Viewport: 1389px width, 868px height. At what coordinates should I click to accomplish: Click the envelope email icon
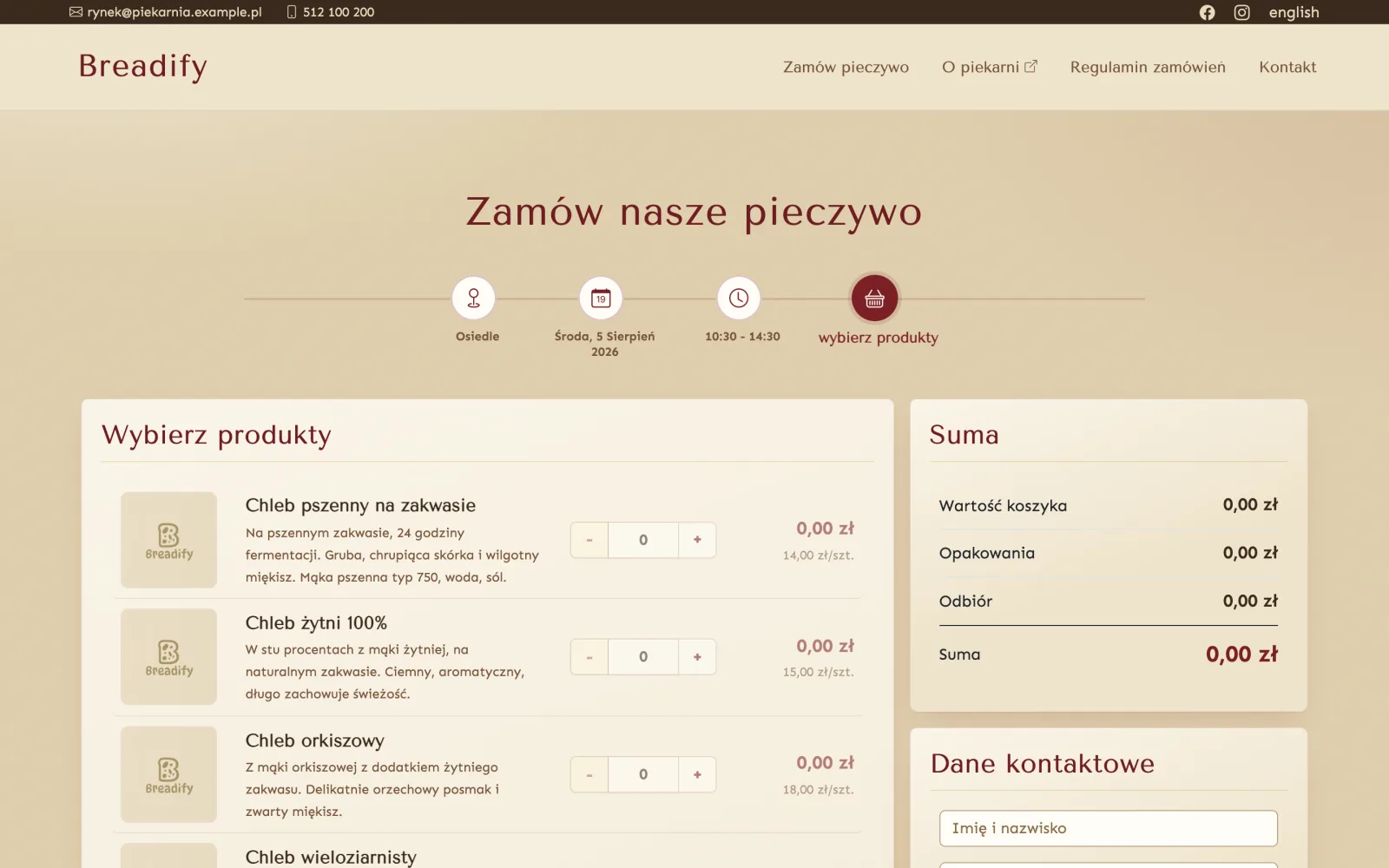(76, 12)
